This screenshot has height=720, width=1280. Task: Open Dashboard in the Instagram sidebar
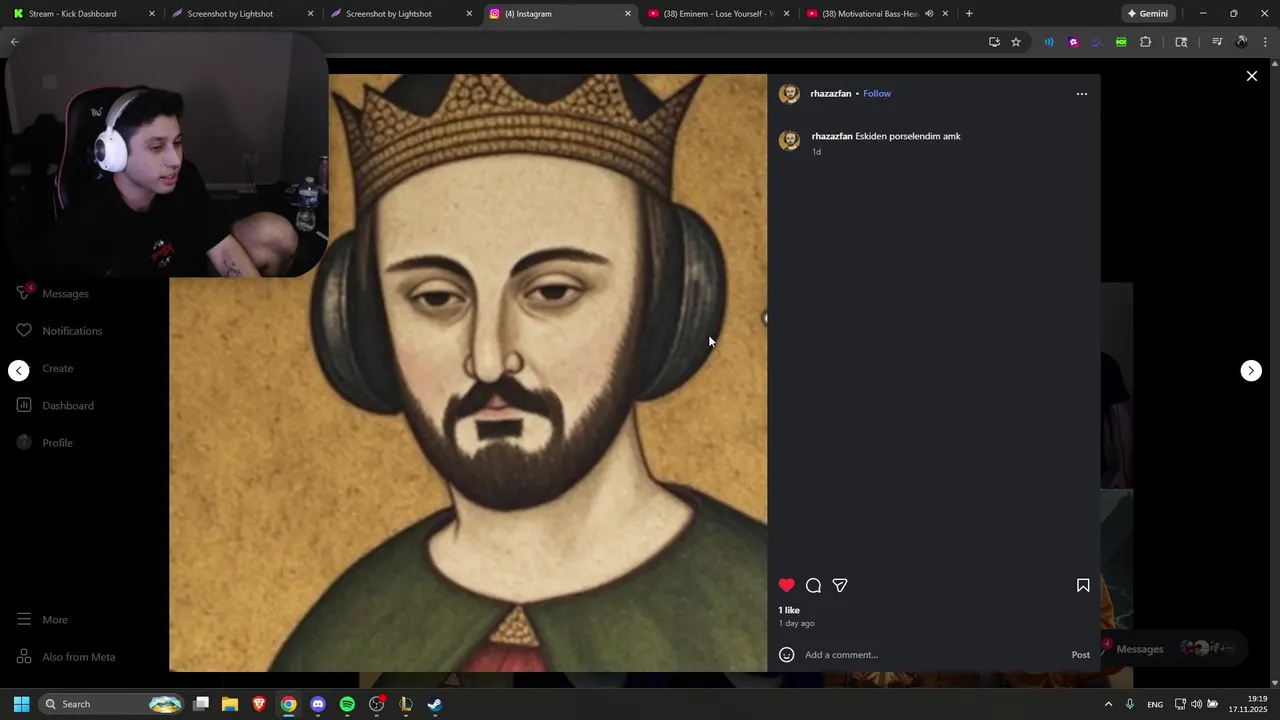(x=56, y=406)
